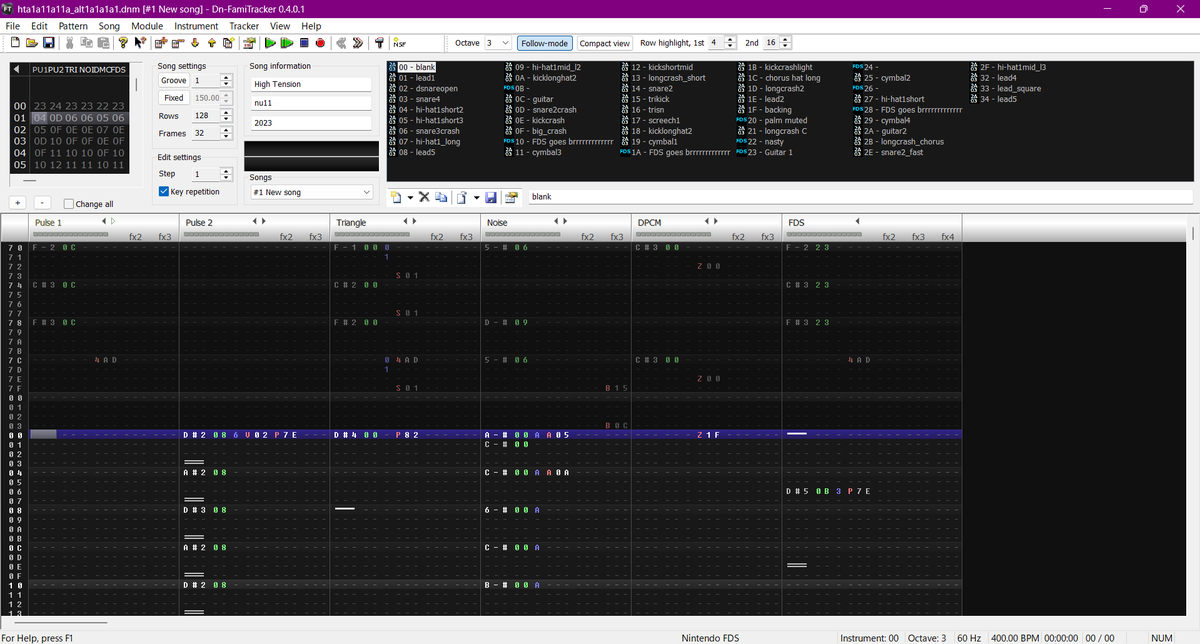Adjust the Rows spinner arrows
The height and width of the screenshot is (644, 1200).
(x=226, y=116)
